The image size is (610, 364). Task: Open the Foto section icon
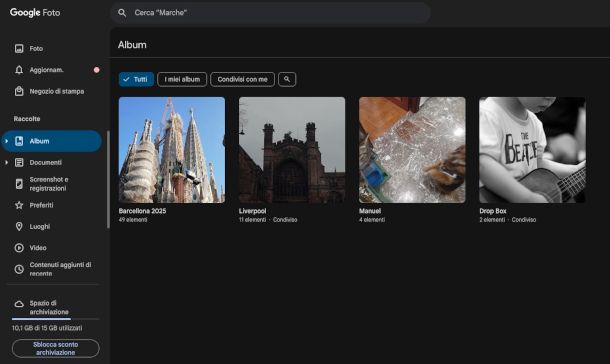point(19,49)
